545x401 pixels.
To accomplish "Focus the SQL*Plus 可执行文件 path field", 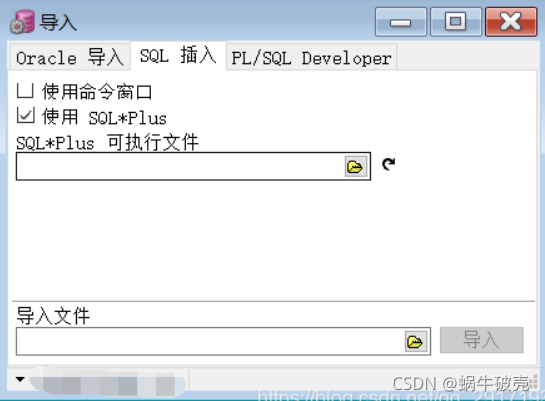I will (x=180, y=166).
